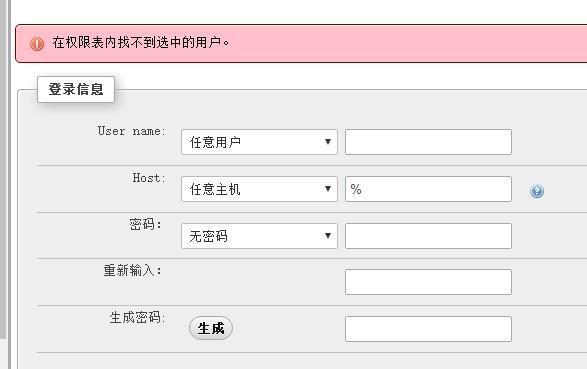This screenshot has width=587, height=369.
Task: Click the Host: label
Action: point(149,178)
